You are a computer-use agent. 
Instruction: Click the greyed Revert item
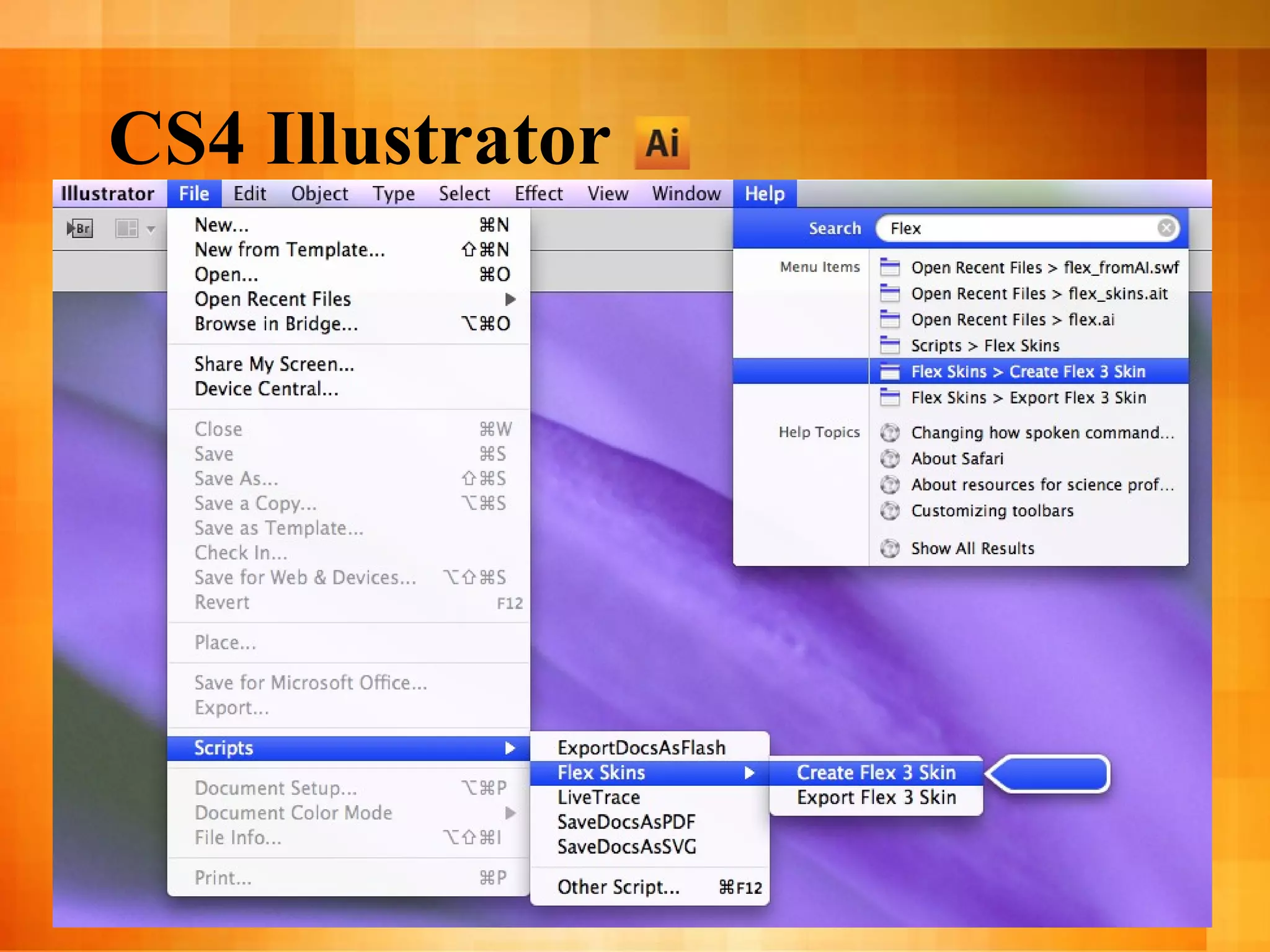click(x=349, y=602)
